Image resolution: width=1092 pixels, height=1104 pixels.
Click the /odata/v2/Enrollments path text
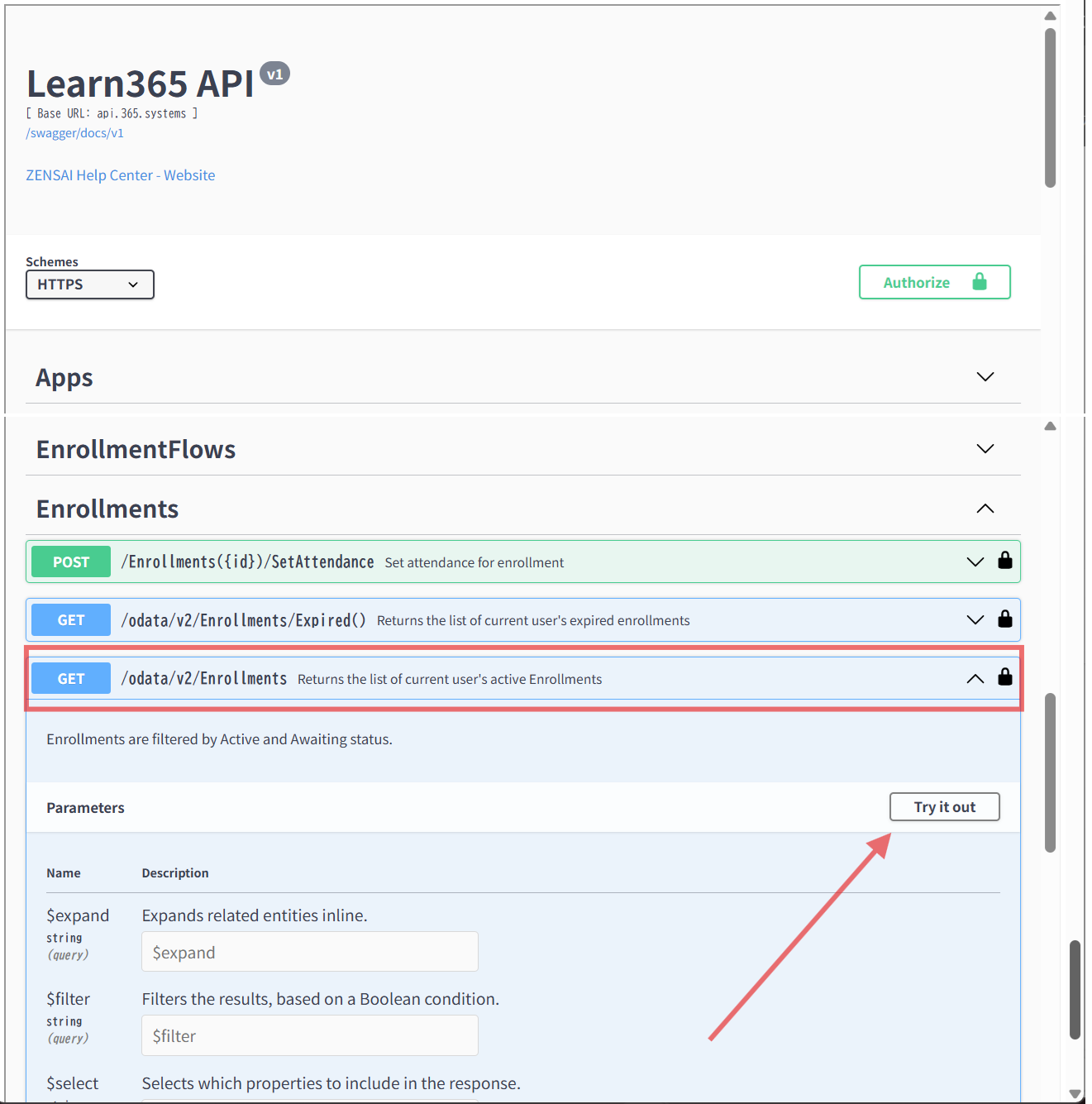pos(204,679)
